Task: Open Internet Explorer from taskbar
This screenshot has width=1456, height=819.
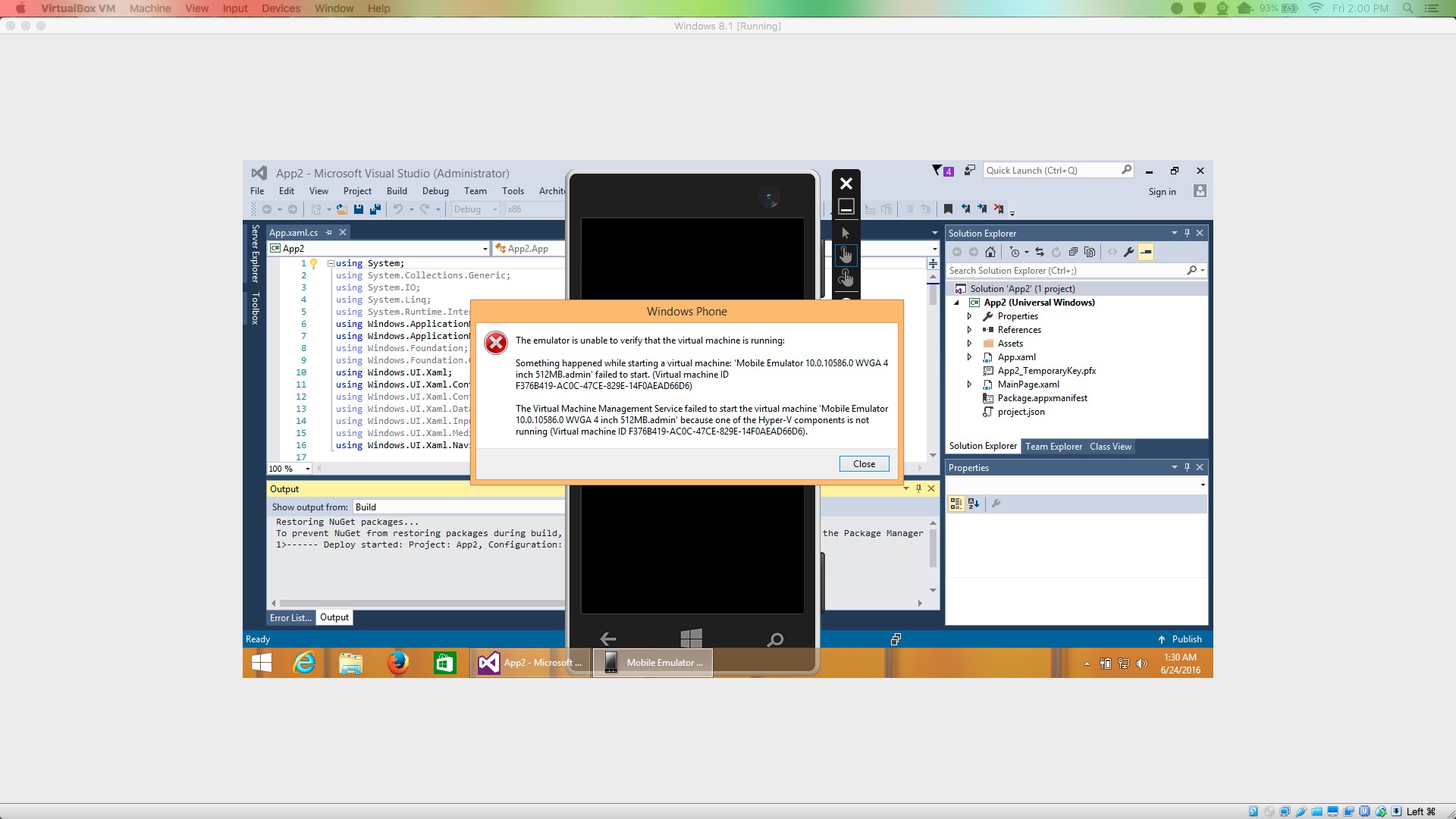Action: [305, 663]
